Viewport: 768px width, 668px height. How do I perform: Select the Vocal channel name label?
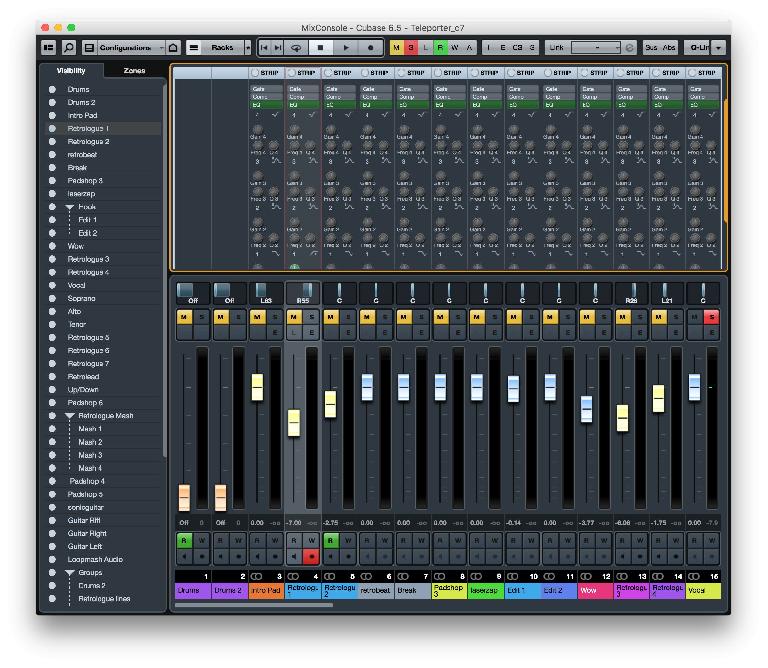[703, 591]
